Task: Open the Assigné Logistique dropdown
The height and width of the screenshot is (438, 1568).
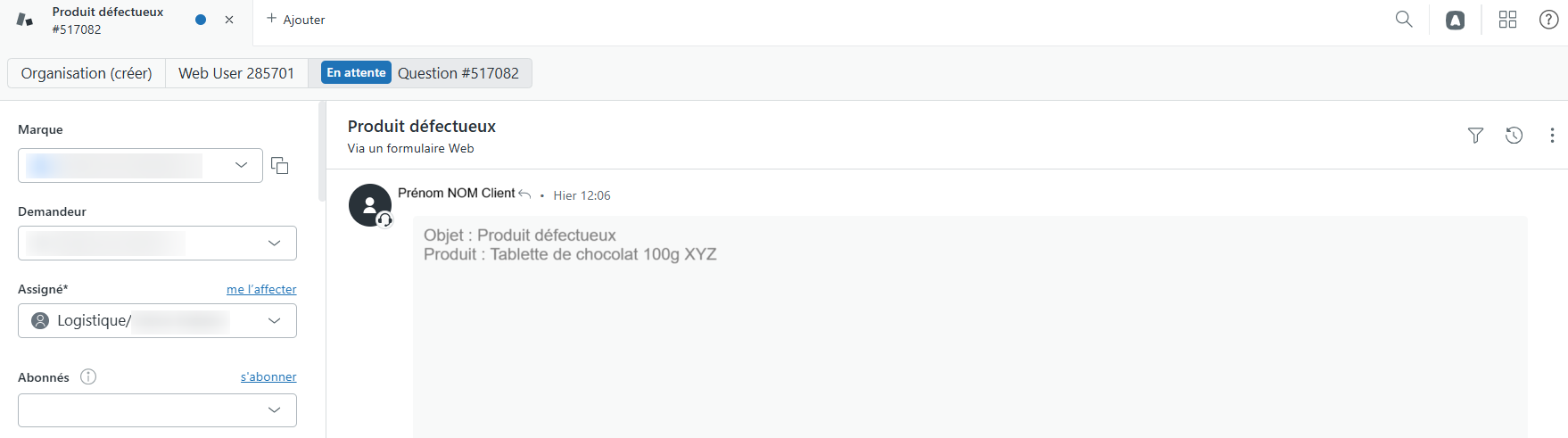Action: (157, 320)
